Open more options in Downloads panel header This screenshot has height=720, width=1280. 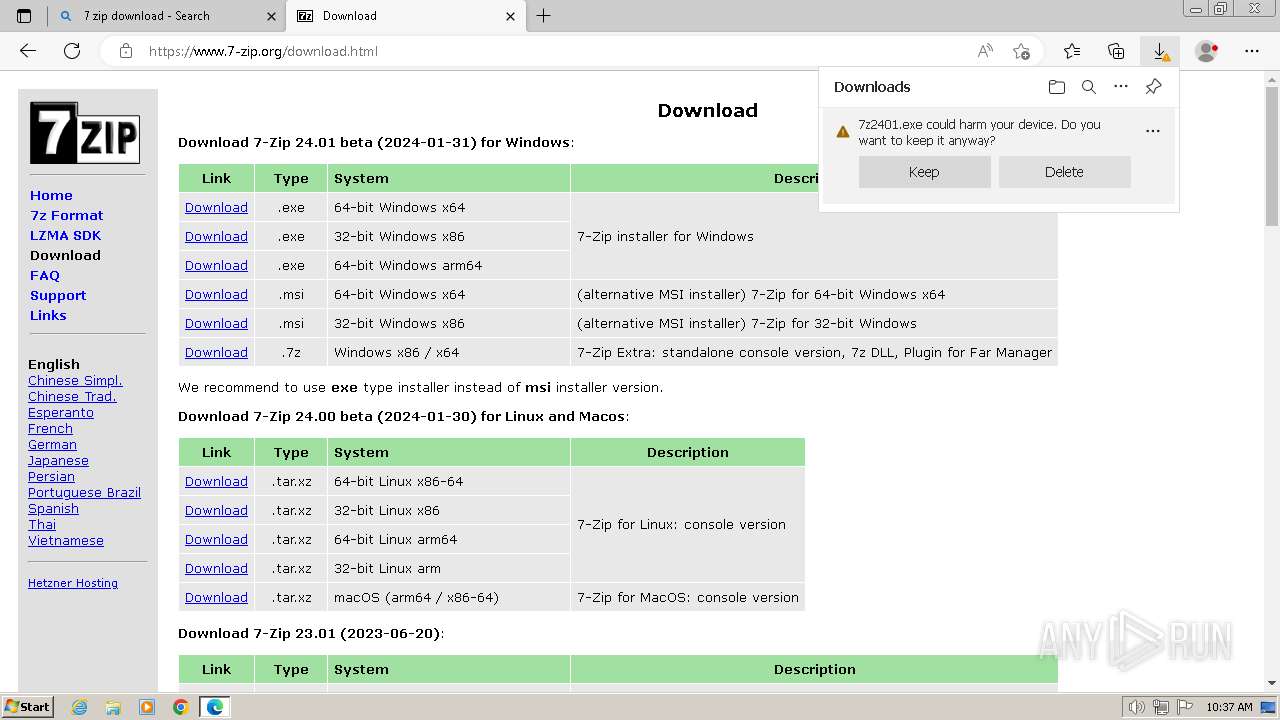click(x=1121, y=87)
